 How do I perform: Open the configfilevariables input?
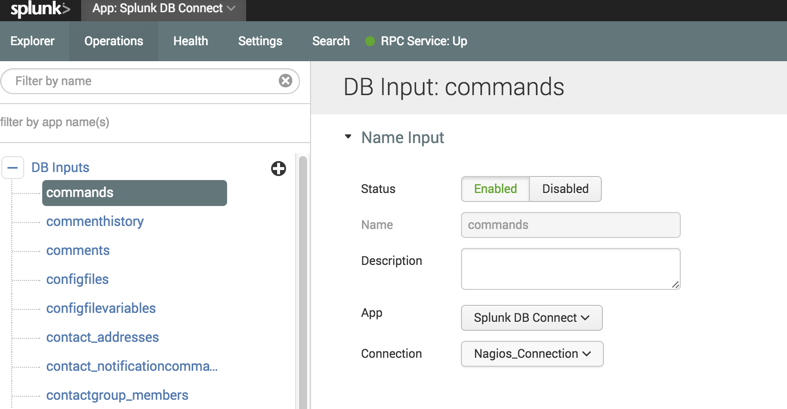[101, 308]
